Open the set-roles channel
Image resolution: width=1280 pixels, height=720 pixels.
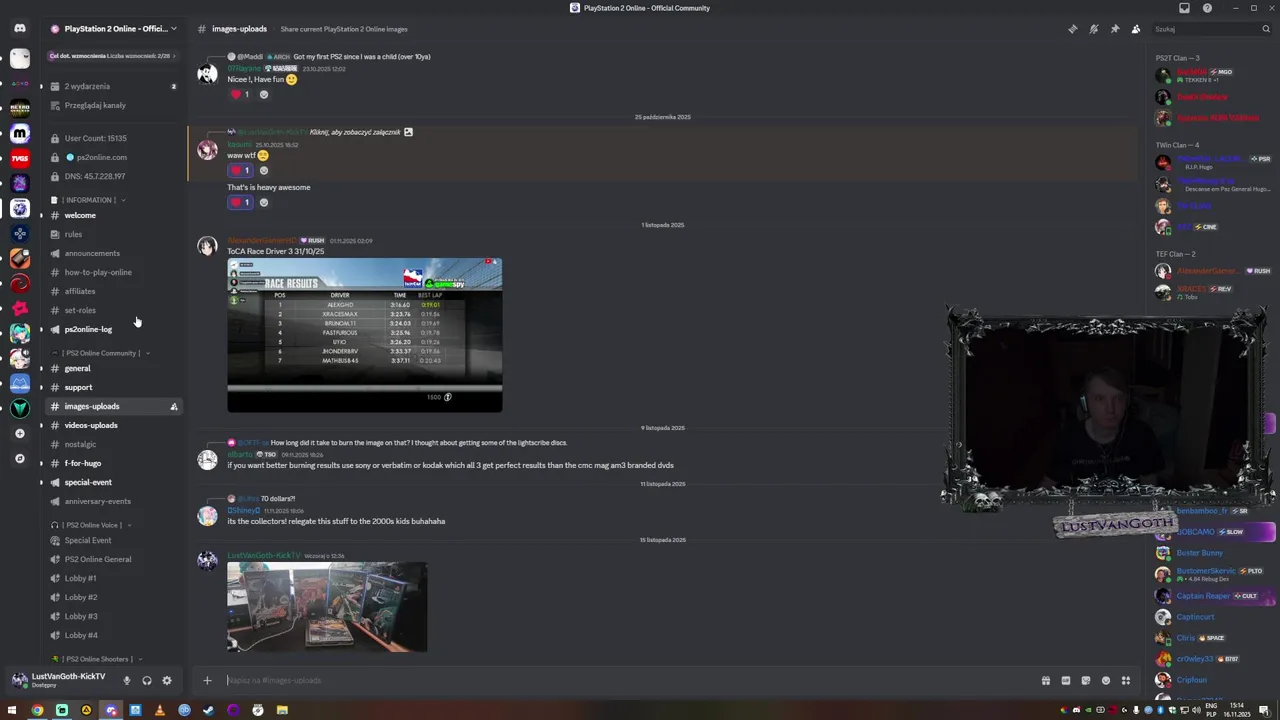pos(112,310)
